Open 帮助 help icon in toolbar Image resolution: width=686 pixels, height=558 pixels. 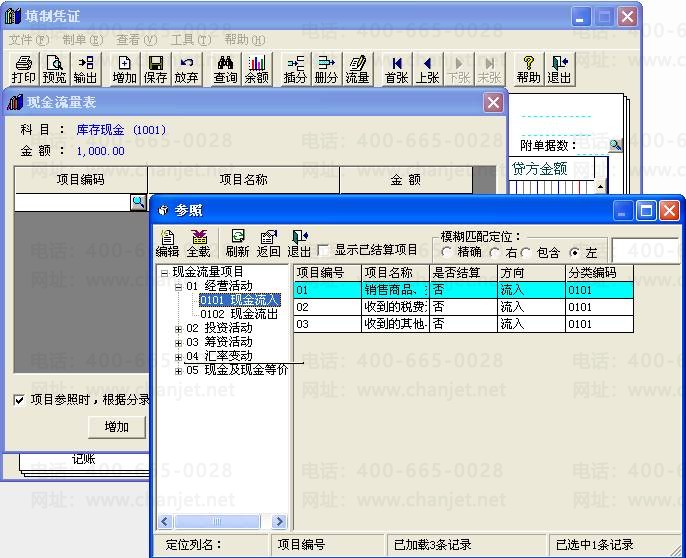[528, 69]
